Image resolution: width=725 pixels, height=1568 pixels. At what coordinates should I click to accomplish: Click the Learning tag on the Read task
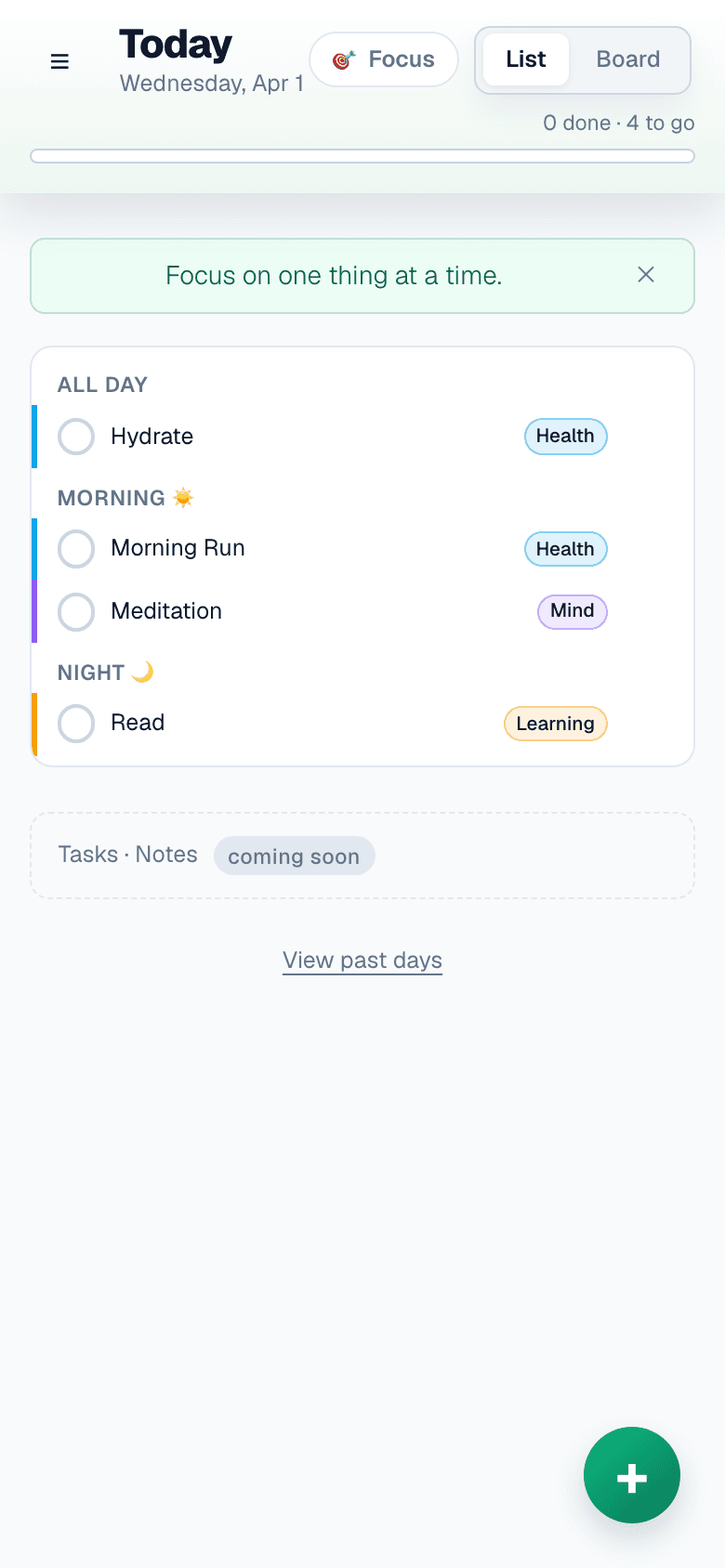tap(555, 723)
